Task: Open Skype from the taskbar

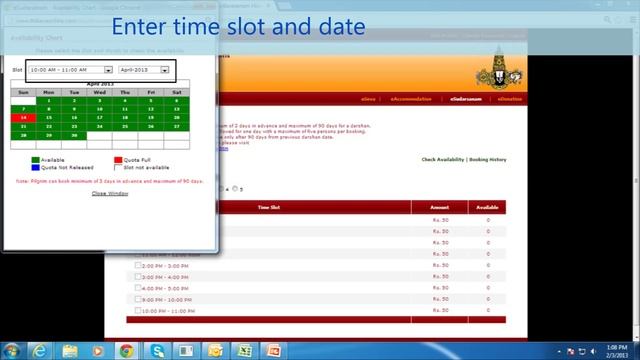Action: coord(157,351)
